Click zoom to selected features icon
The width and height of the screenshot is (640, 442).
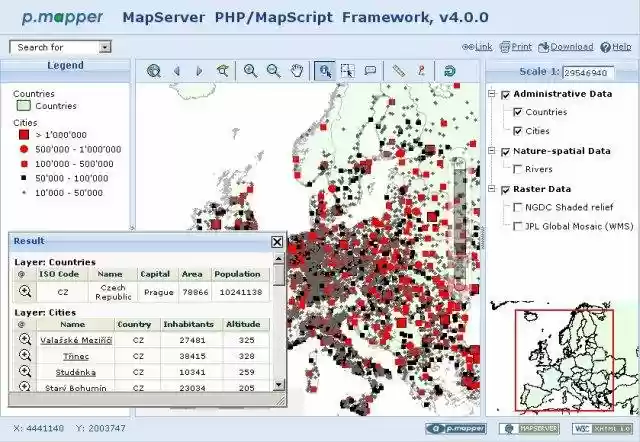click(x=223, y=71)
